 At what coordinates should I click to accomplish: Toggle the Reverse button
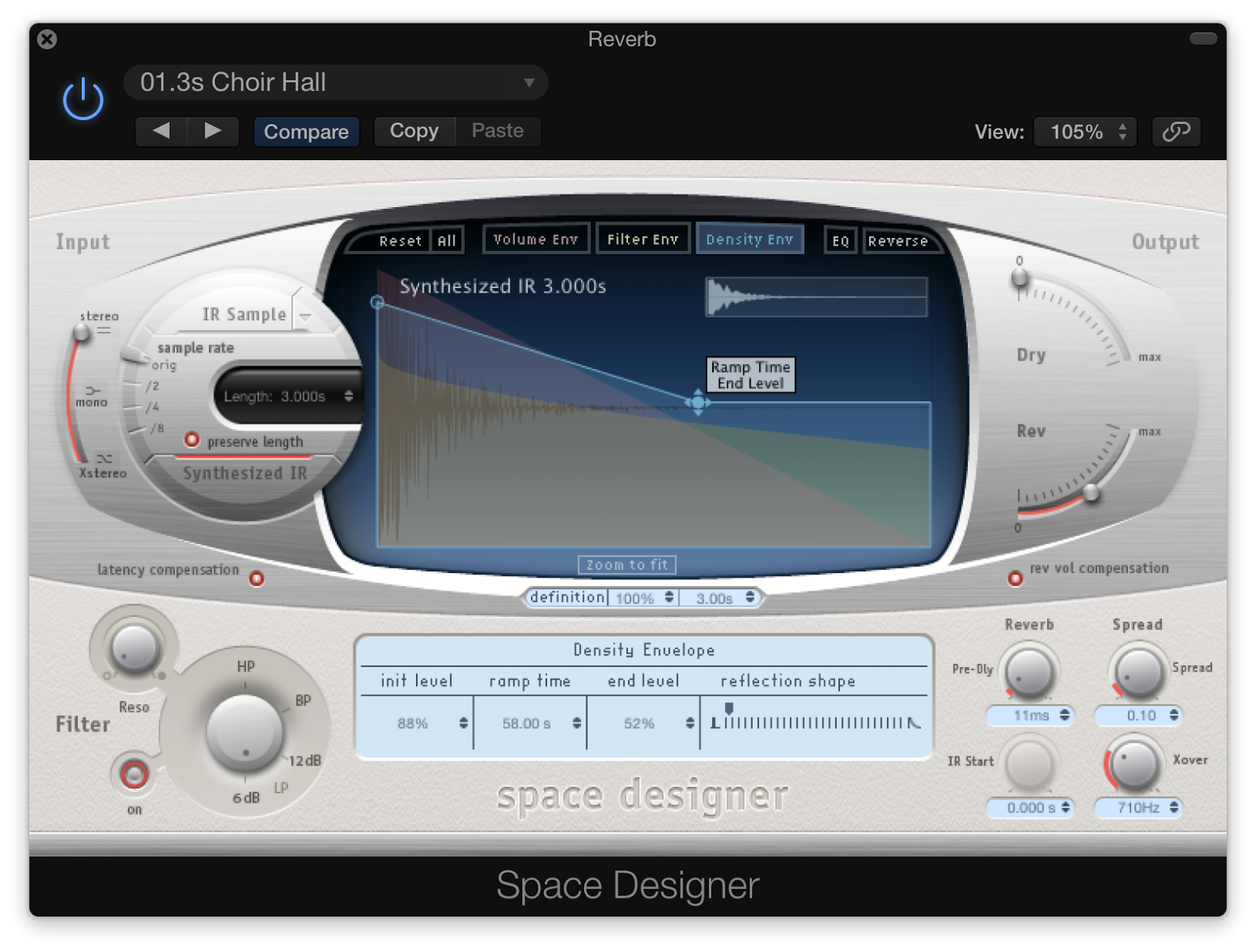point(898,241)
